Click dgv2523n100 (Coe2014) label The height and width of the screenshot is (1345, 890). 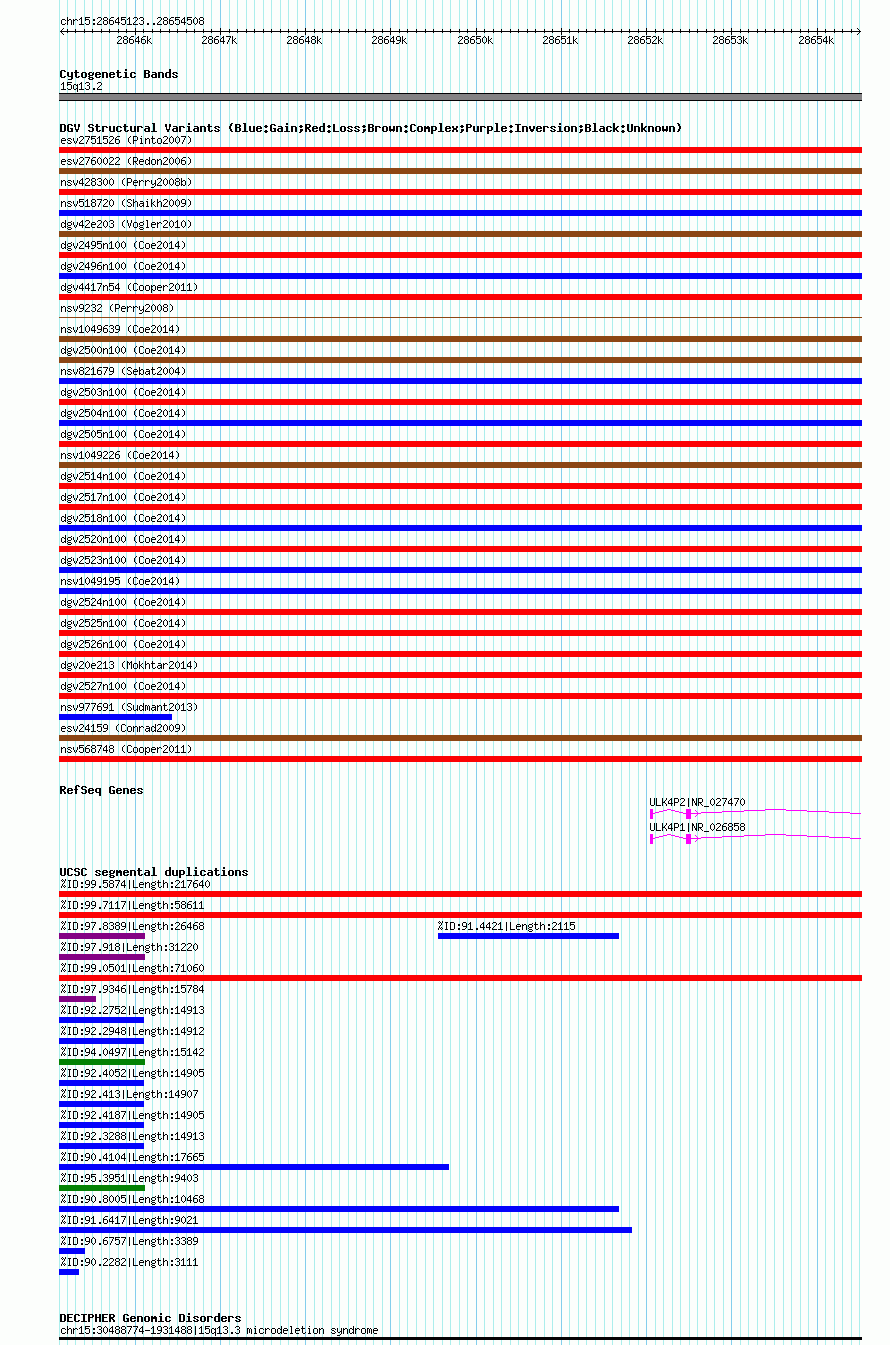123,560
